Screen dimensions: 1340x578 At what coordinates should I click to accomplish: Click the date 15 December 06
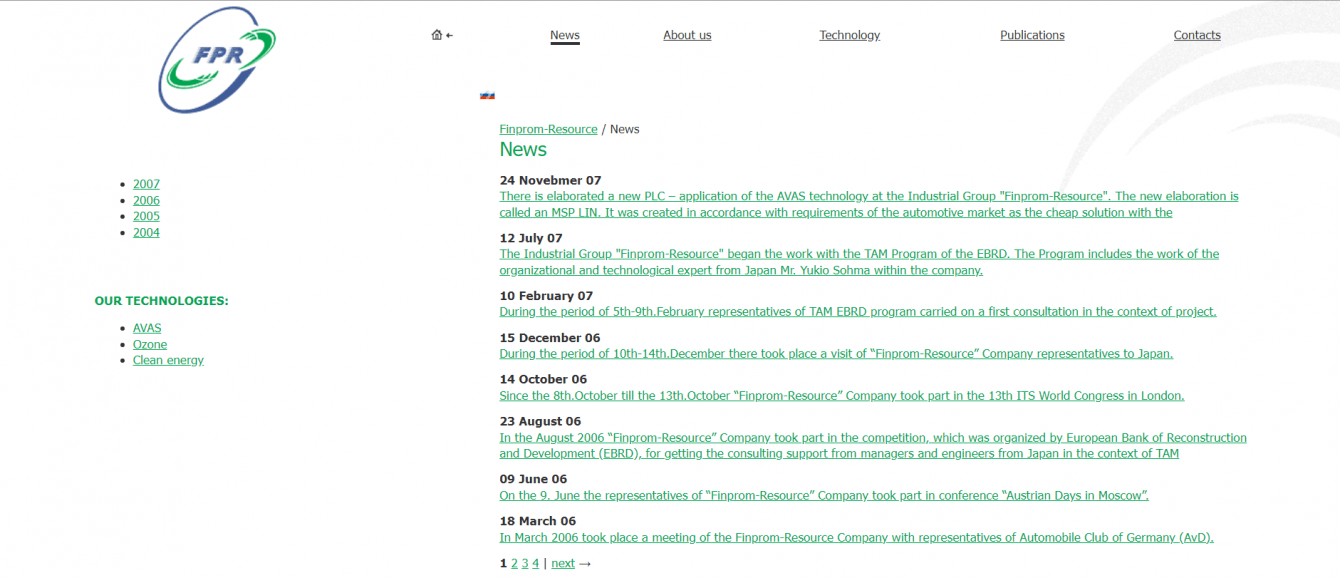[x=550, y=339]
